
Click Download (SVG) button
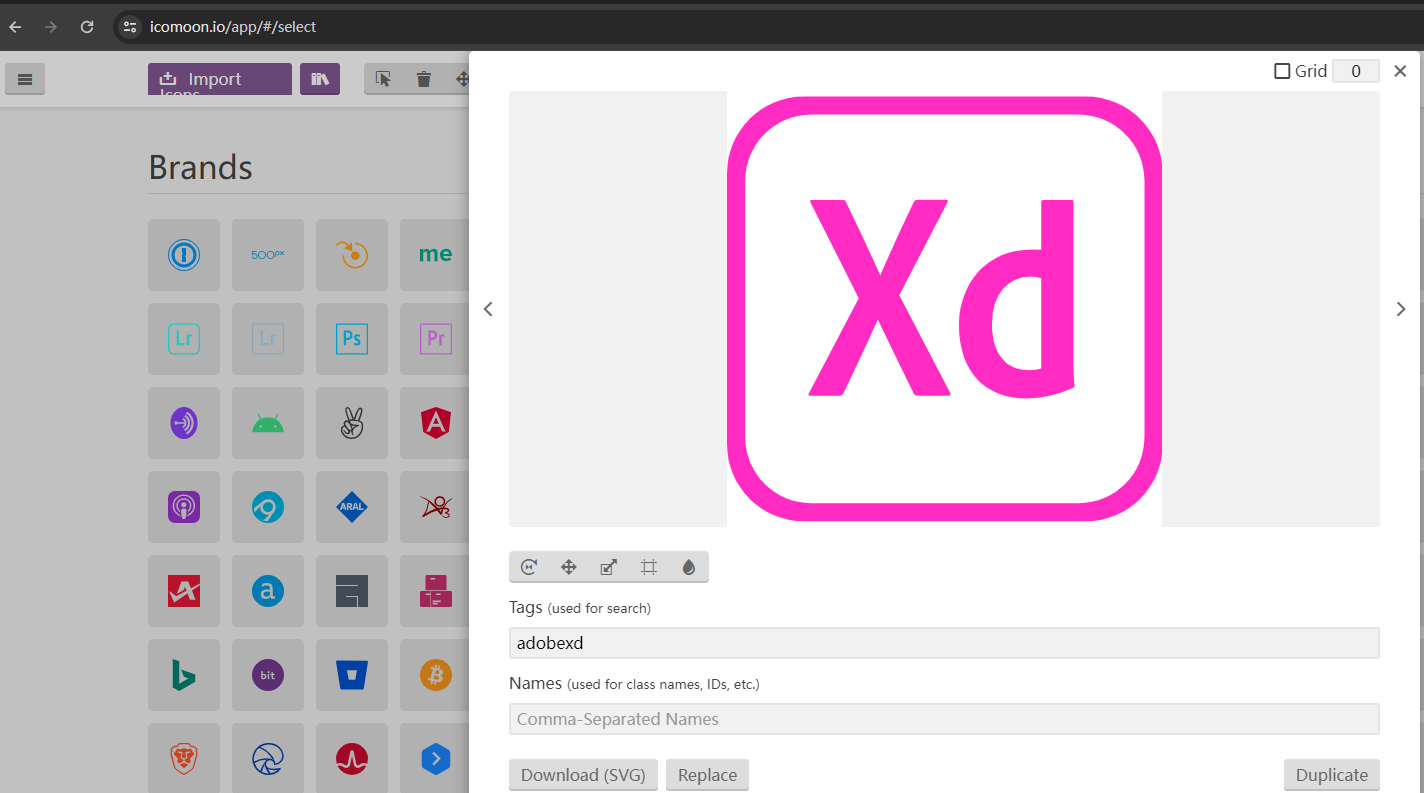tap(583, 775)
